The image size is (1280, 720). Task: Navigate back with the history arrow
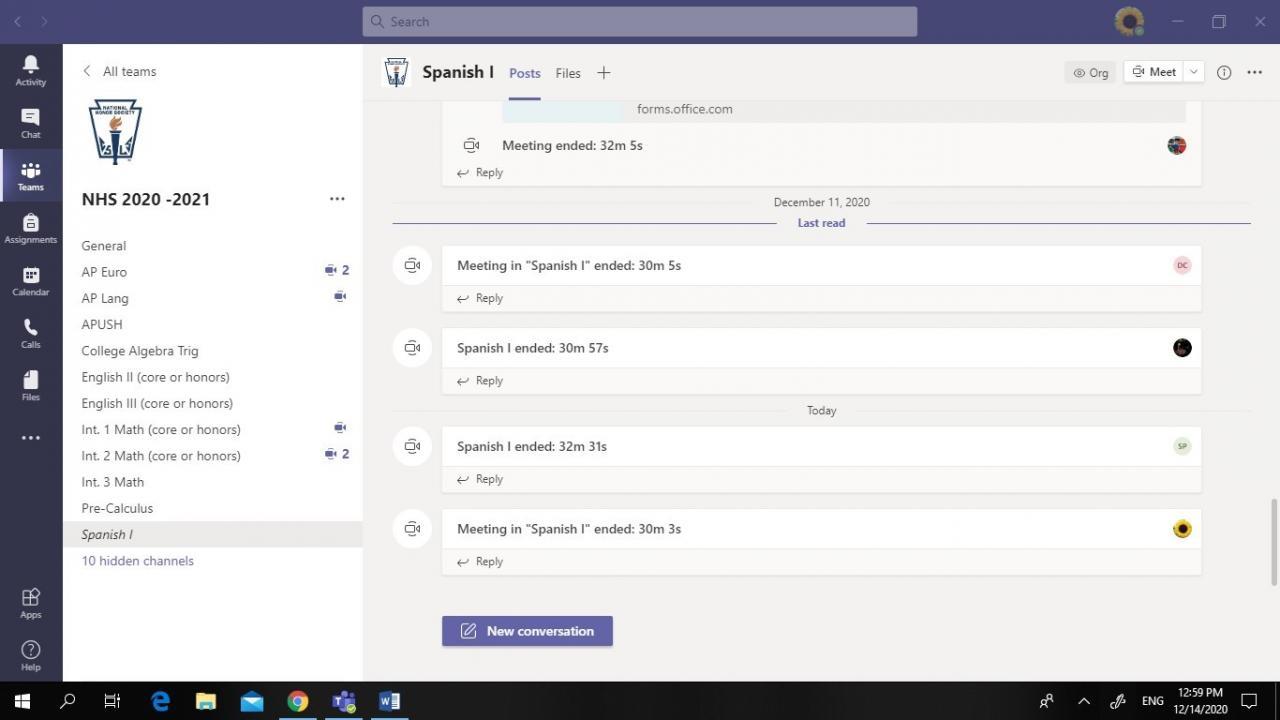[17, 21]
